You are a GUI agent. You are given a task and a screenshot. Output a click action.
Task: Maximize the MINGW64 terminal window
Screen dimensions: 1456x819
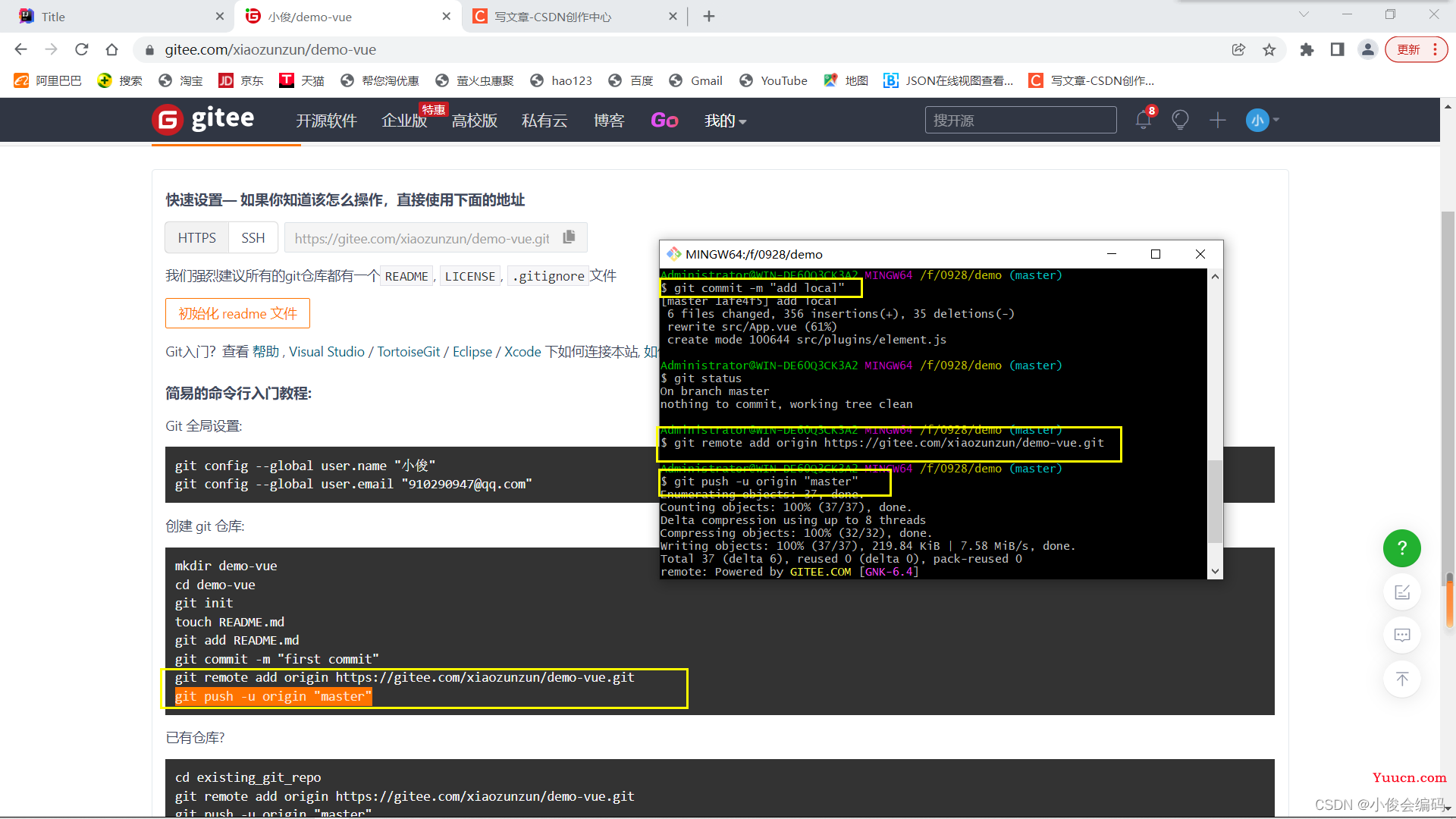[1156, 254]
